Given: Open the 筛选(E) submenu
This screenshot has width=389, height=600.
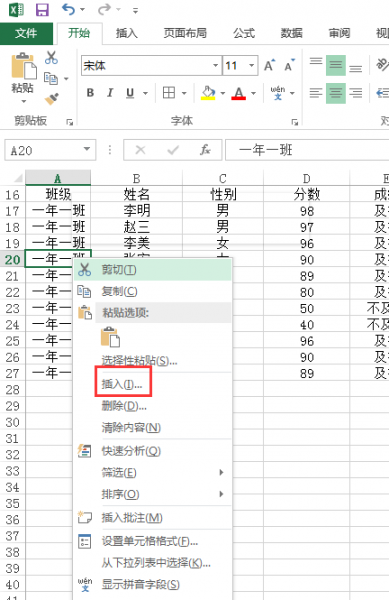Looking at the screenshot, I should pyautogui.click(x=153, y=473).
